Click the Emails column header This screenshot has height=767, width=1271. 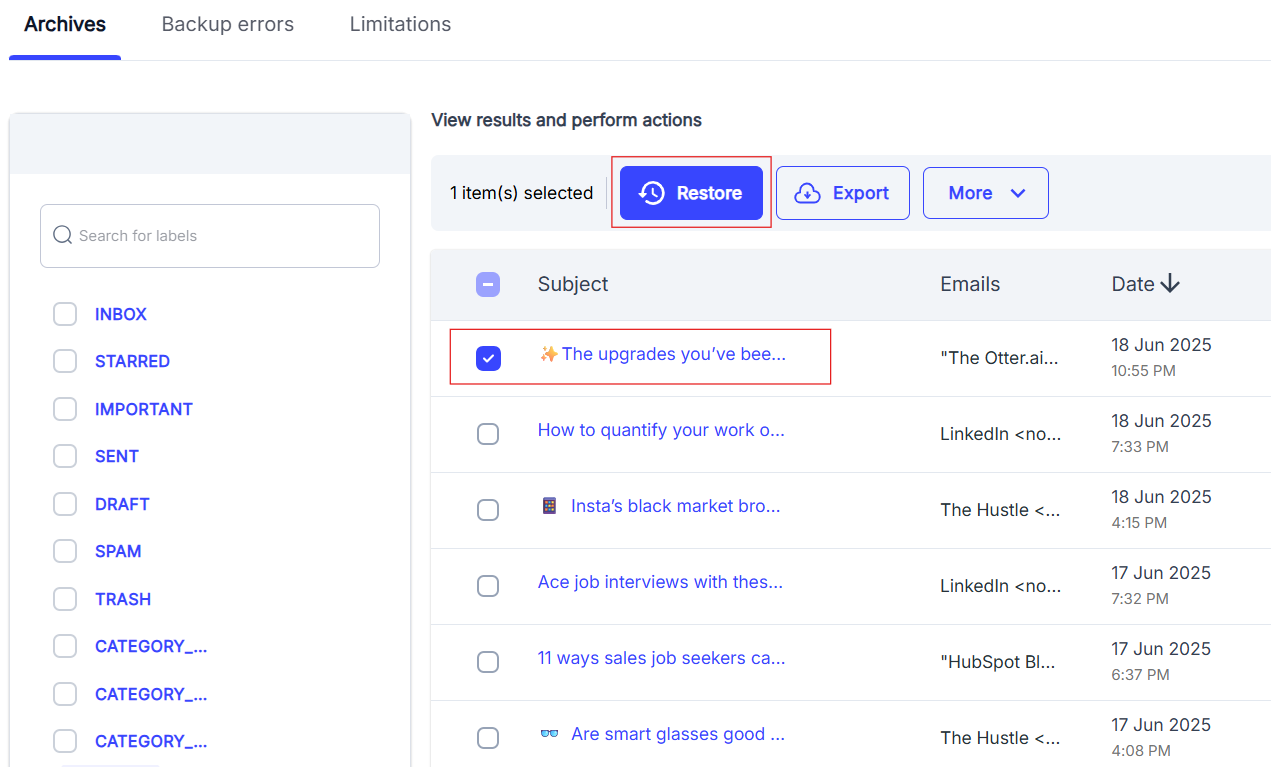click(x=970, y=284)
